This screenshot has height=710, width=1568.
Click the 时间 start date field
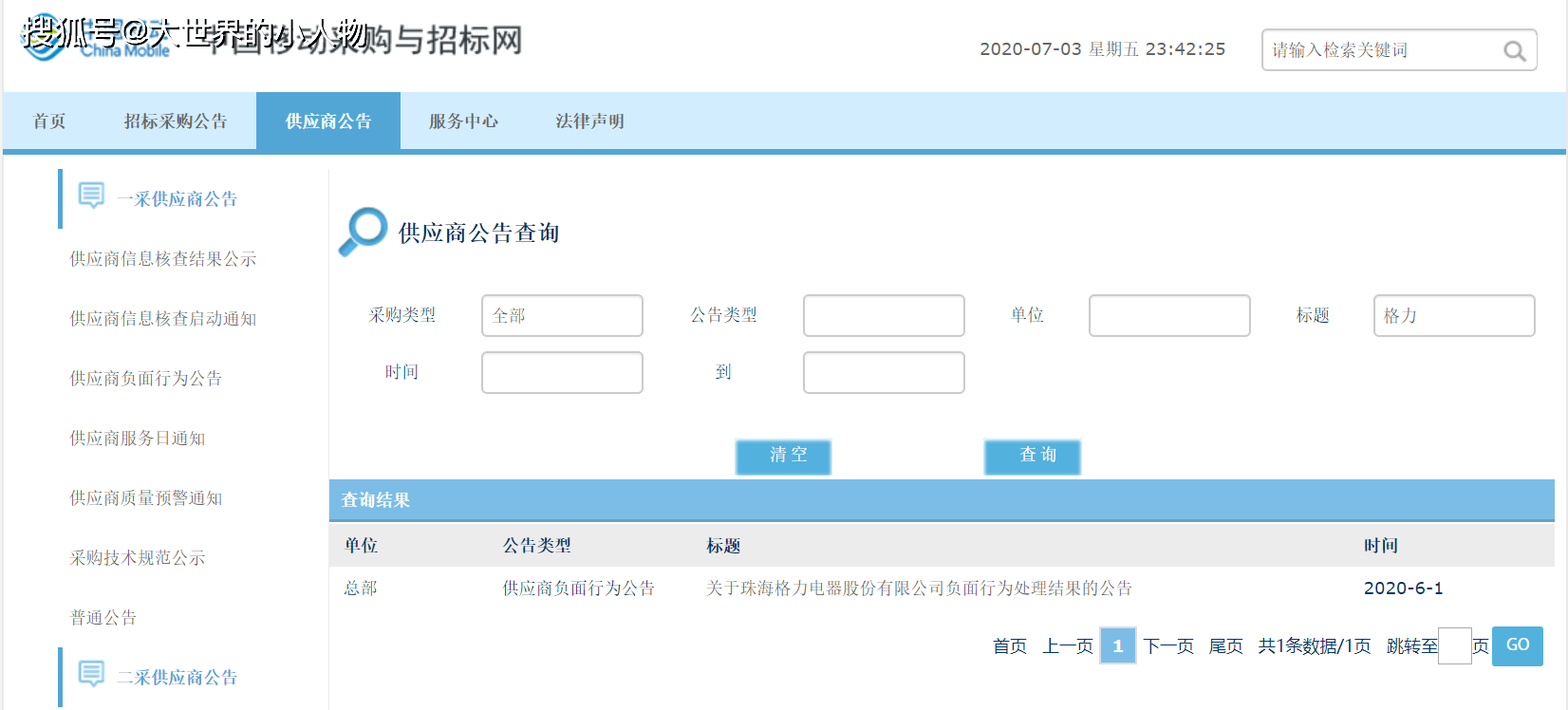point(562,372)
